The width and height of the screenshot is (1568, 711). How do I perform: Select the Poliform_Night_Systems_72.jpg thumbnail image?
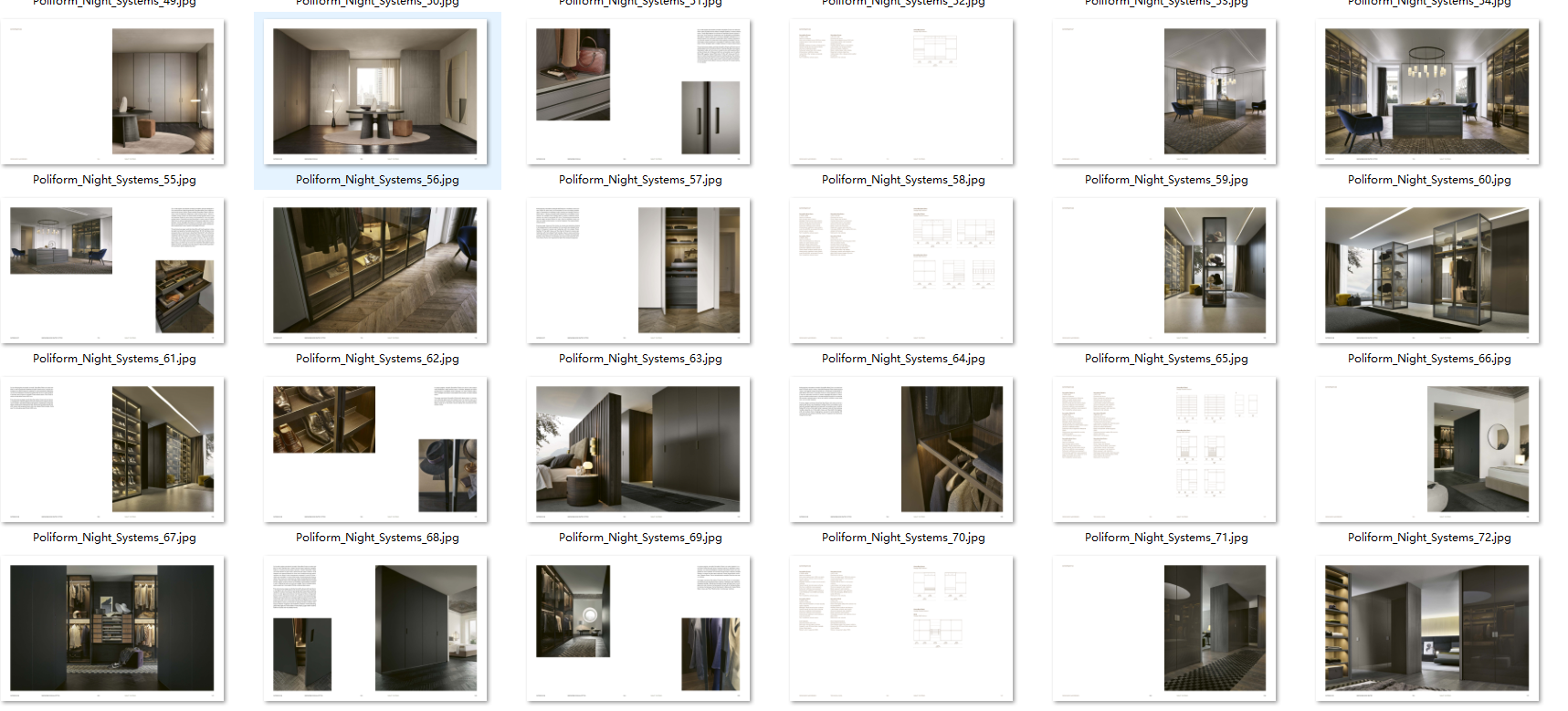coord(1427,449)
